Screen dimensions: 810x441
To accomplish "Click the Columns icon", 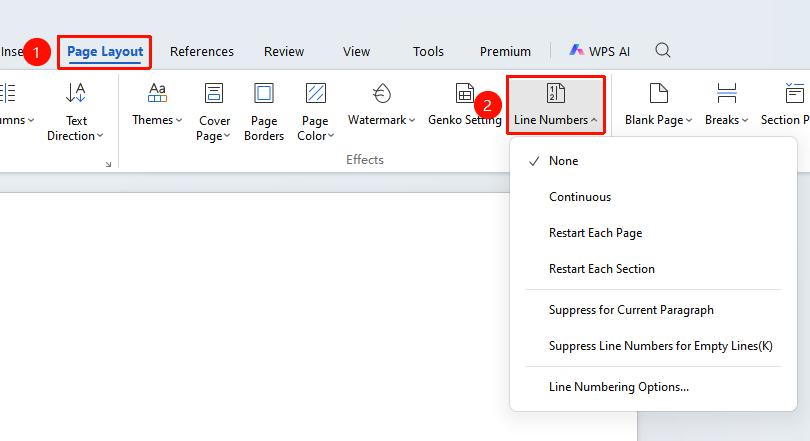I will tap(8, 93).
